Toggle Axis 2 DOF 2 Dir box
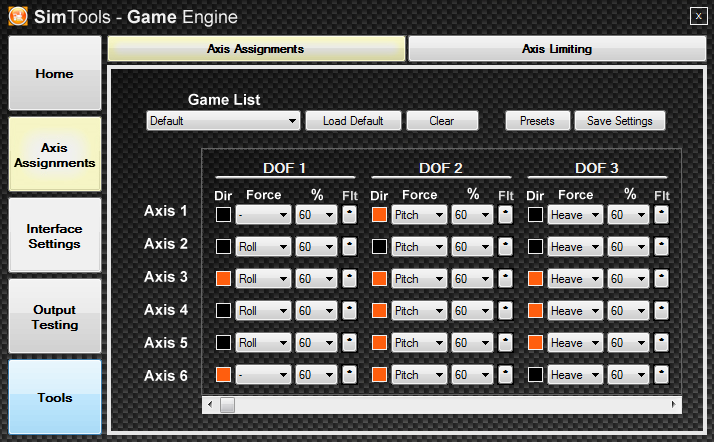This screenshot has height=442, width=715. [379, 246]
